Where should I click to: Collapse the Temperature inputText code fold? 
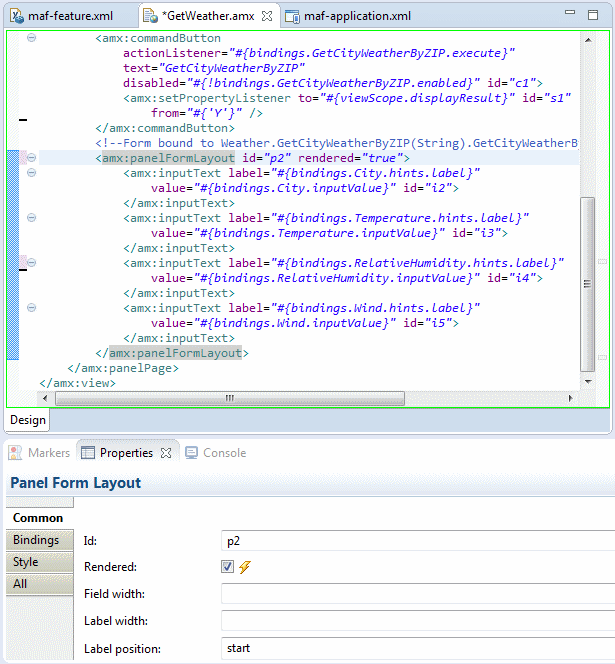31,217
